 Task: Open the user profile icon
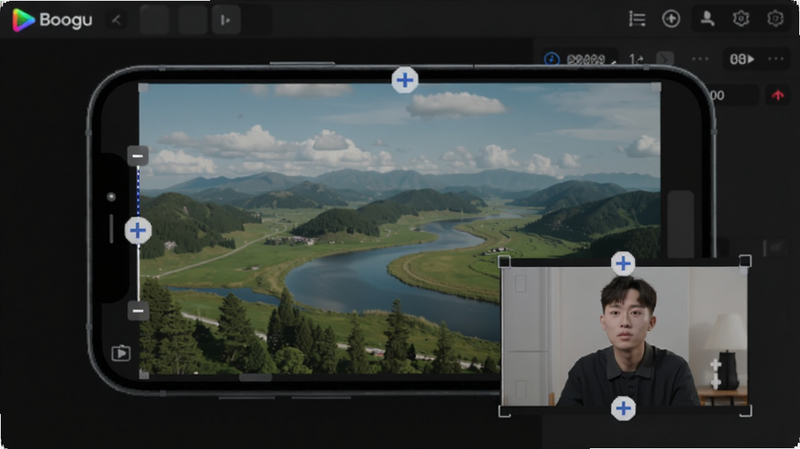pos(707,19)
